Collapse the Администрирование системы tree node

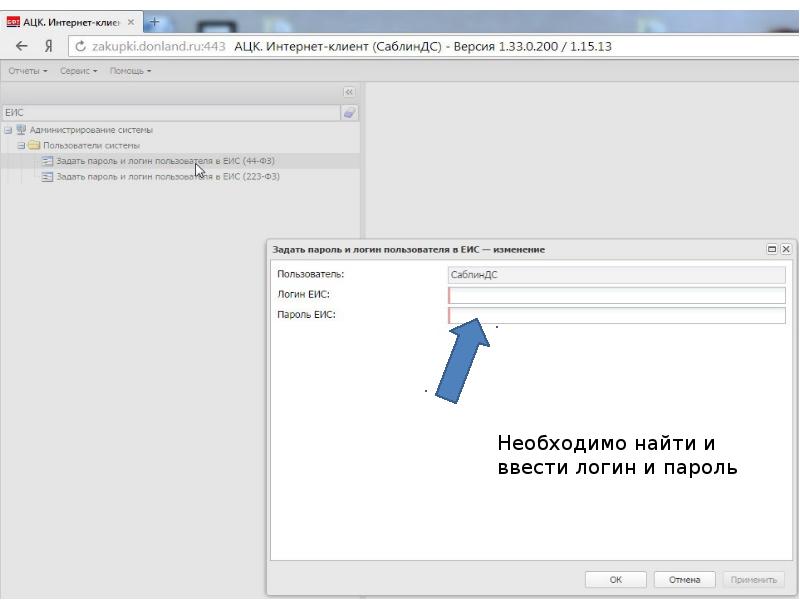(8, 130)
